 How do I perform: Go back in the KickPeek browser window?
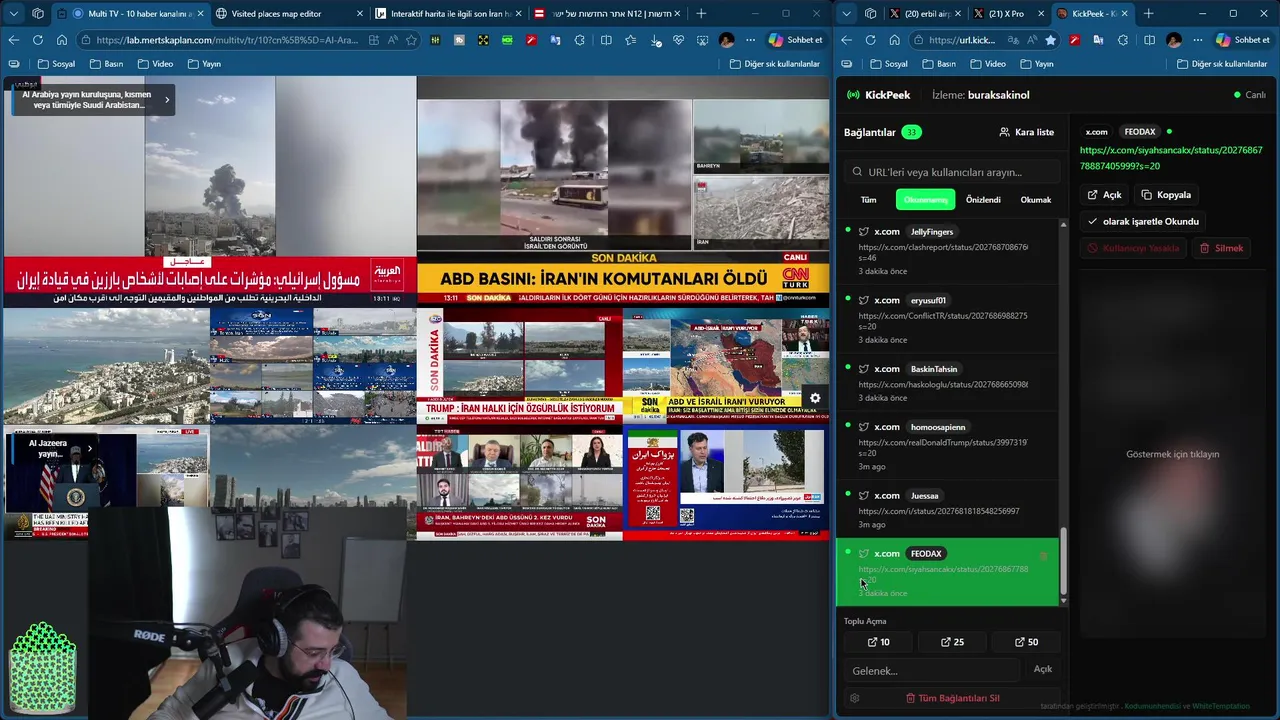point(847,40)
